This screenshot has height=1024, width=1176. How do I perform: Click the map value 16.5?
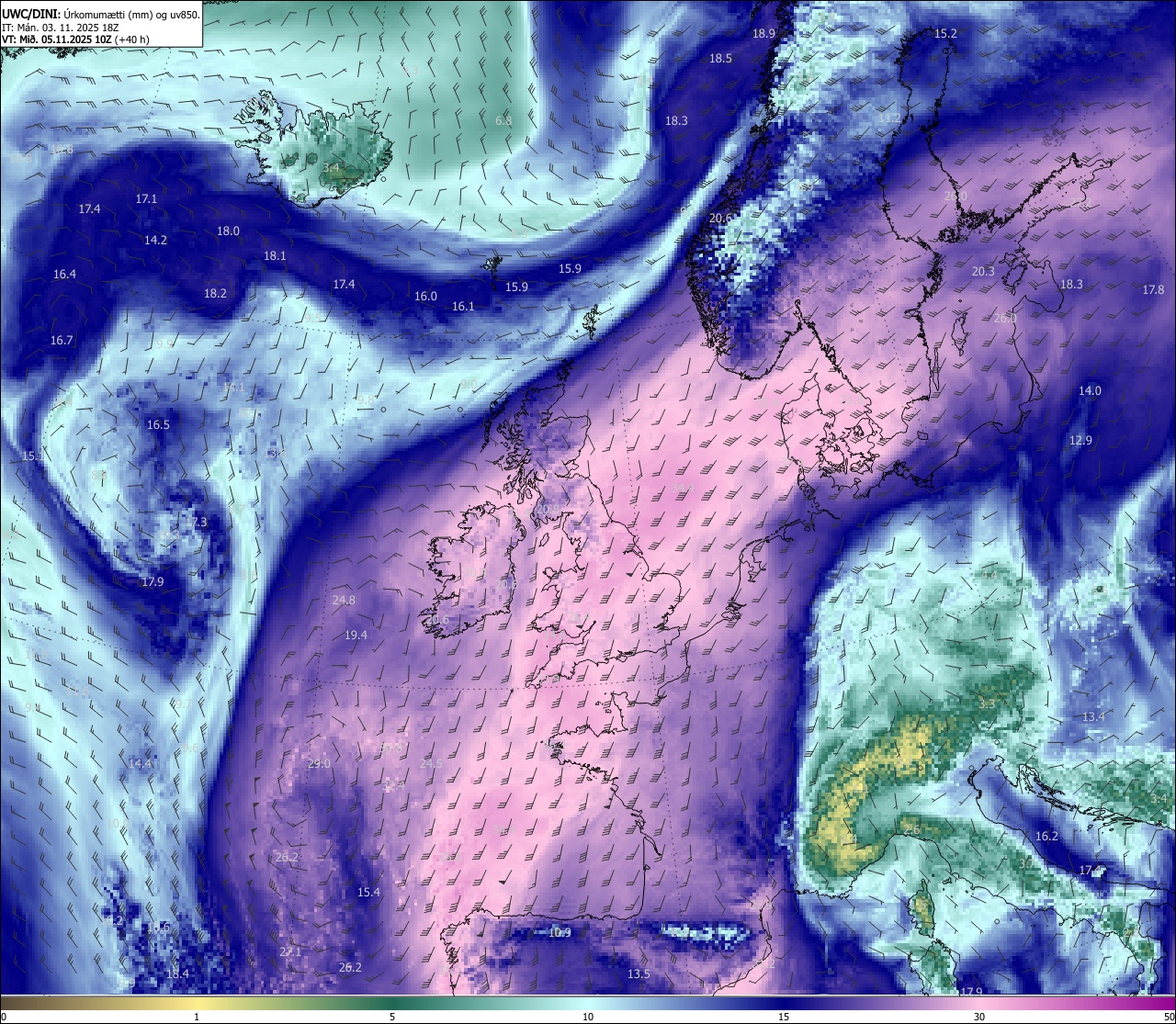158,424
